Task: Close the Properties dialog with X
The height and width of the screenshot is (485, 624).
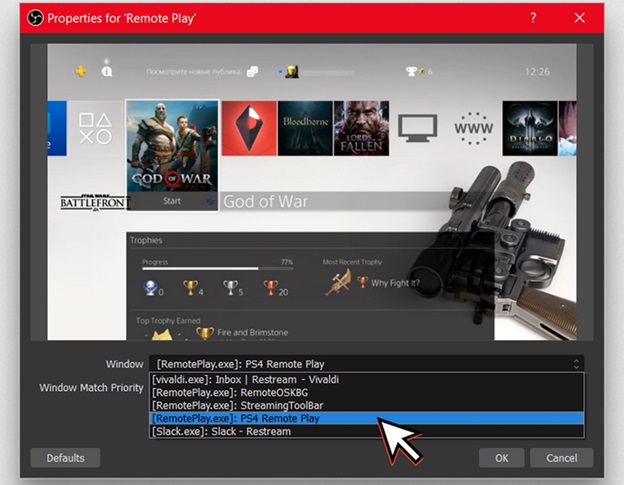Action: click(x=579, y=18)
